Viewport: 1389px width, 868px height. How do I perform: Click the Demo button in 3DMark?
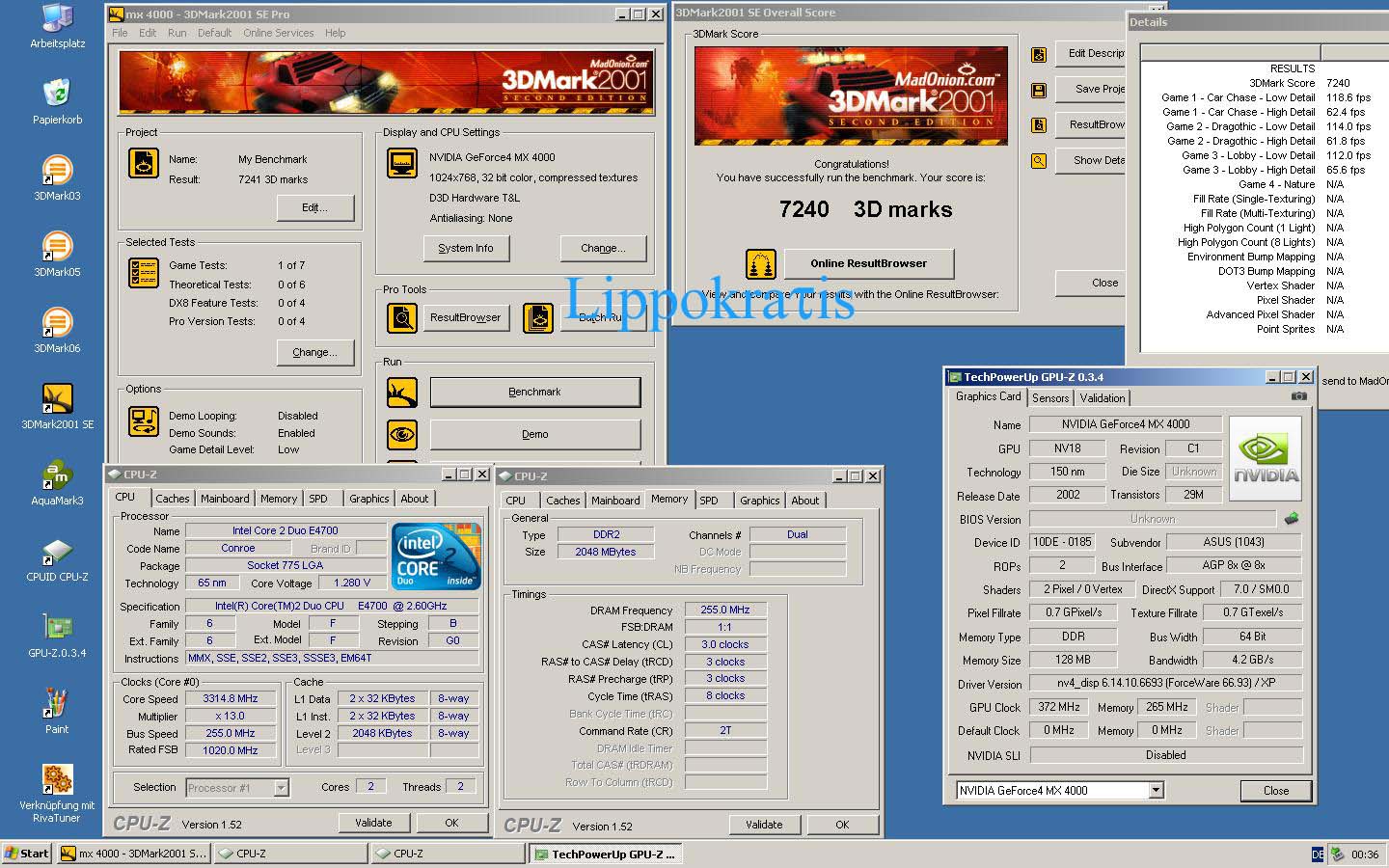[534, 435]
